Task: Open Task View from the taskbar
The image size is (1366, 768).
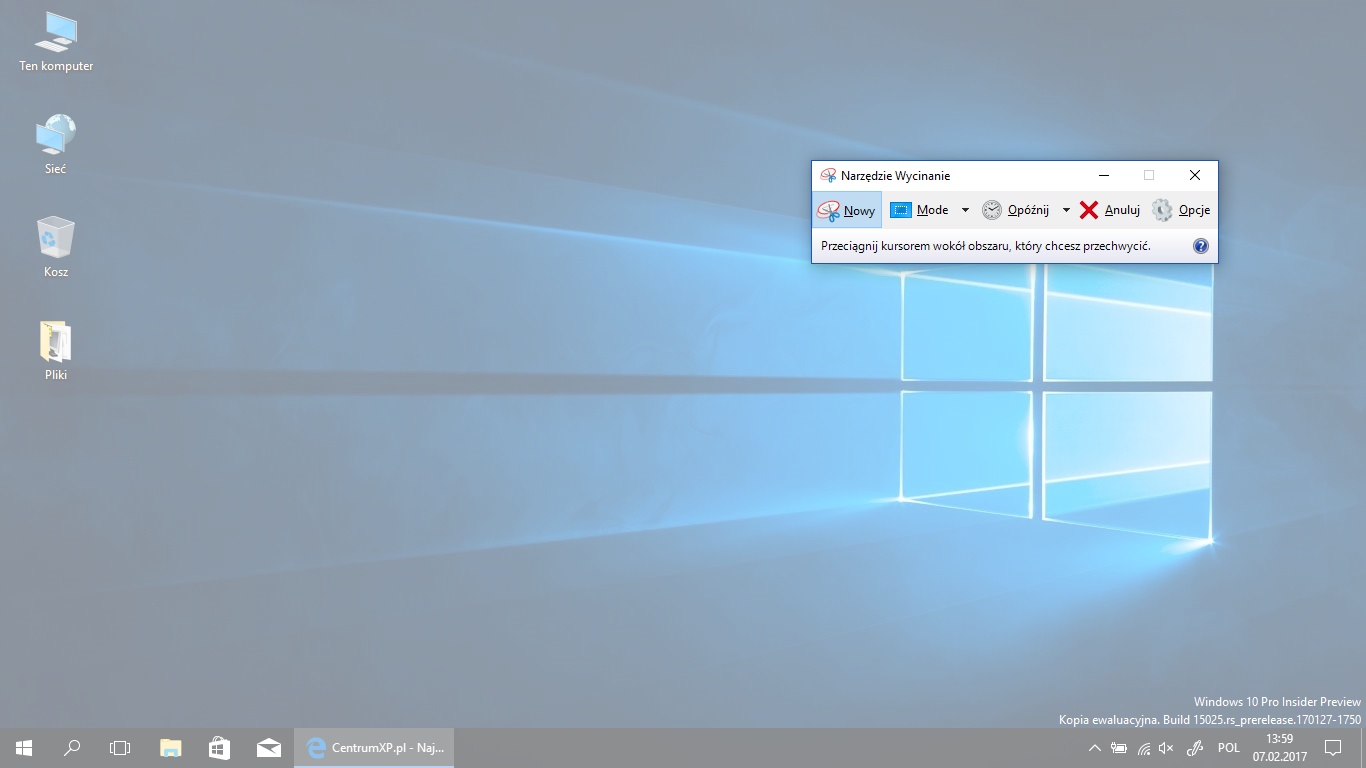Action: [120, 748]
